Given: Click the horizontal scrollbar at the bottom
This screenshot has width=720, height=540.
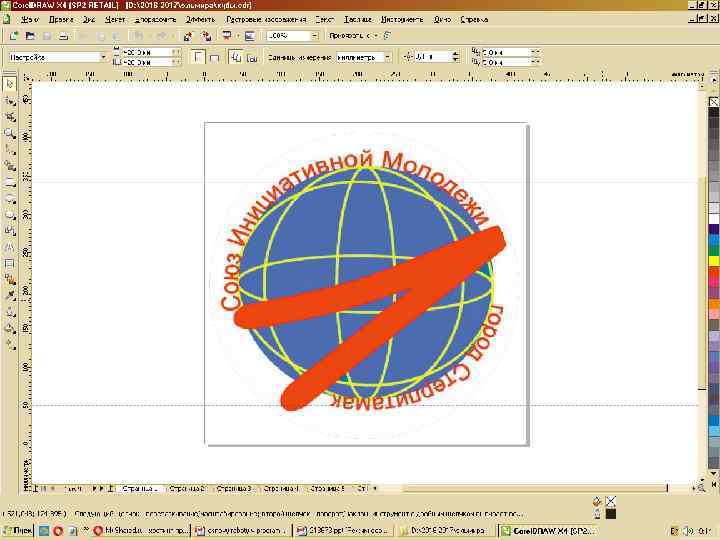Looking at the screenshot, I should click(535, 489).
